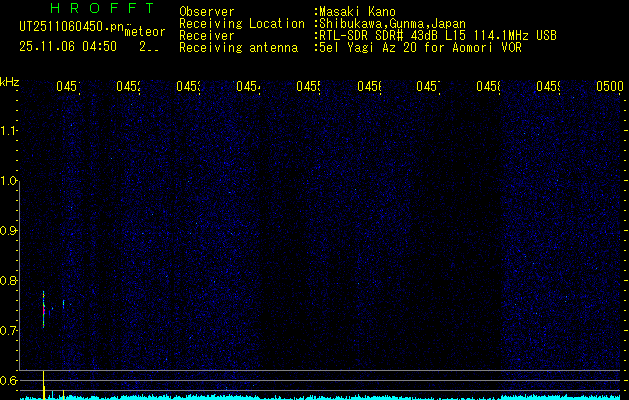Click the 5el Yagi antenna description
The height and width of the screenshot is (400, 629).
[420, 48]
